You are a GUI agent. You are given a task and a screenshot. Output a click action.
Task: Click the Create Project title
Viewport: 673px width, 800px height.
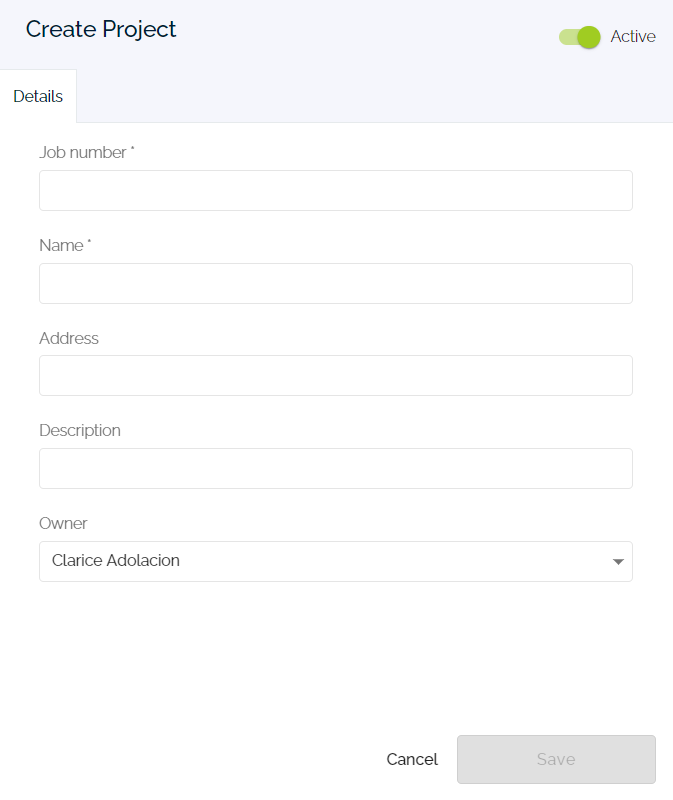[100, 29]
